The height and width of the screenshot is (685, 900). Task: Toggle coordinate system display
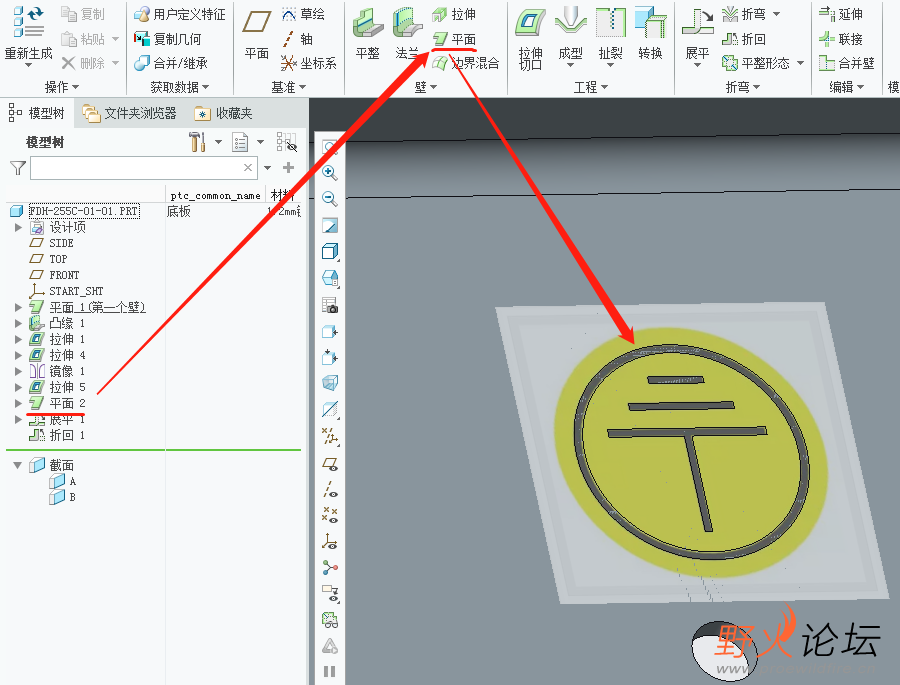[329, 541]
